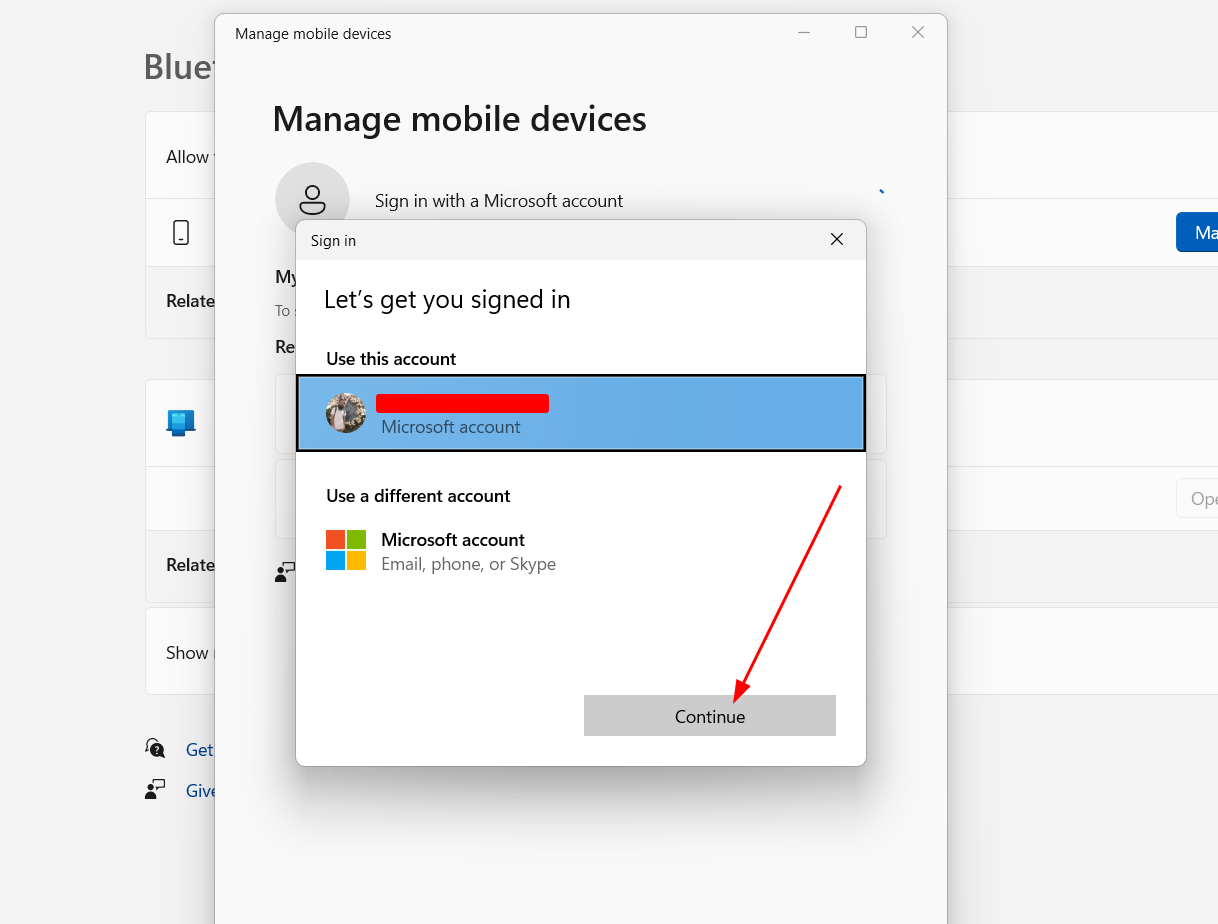Close the Manage mobile devices window
This screenshot has height=924, width=1218.
pos(918,33)
